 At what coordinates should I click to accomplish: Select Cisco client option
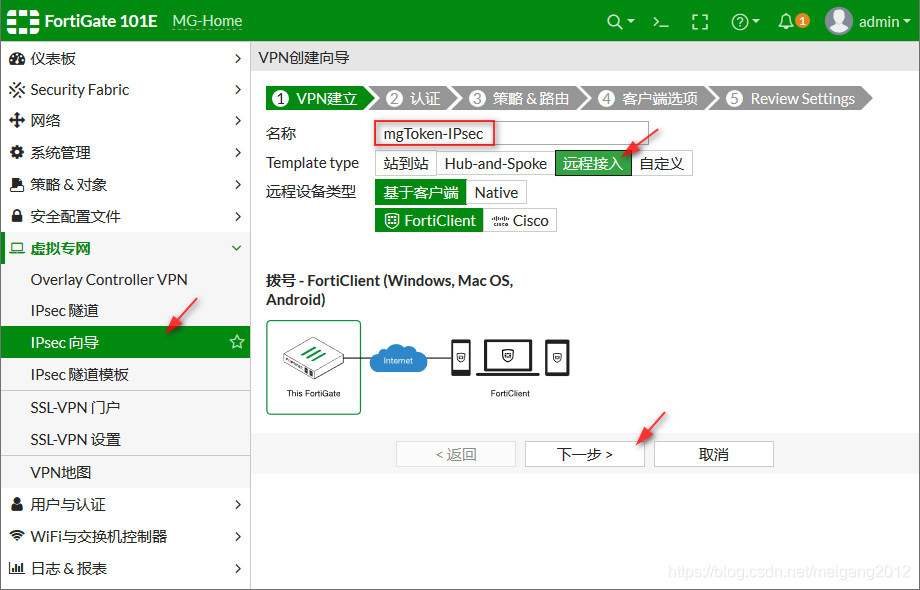(520, 221)
